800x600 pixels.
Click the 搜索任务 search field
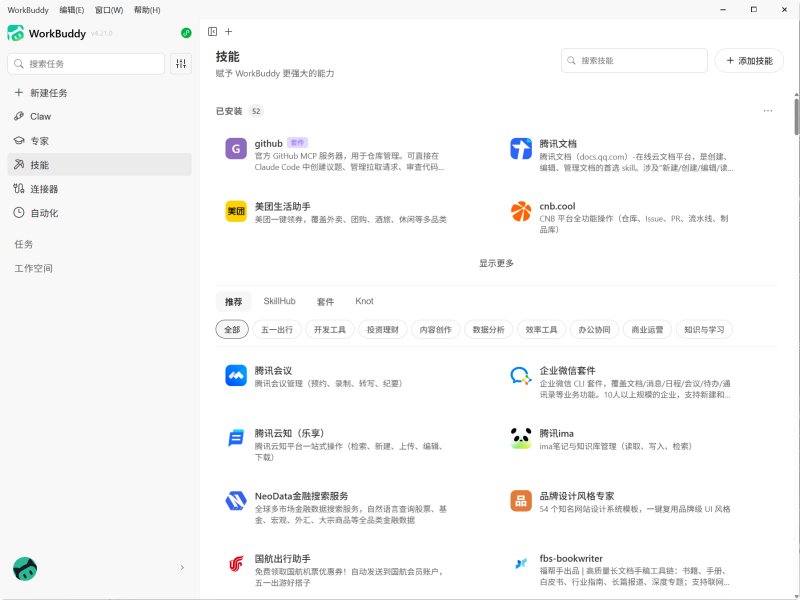[86, 64]
